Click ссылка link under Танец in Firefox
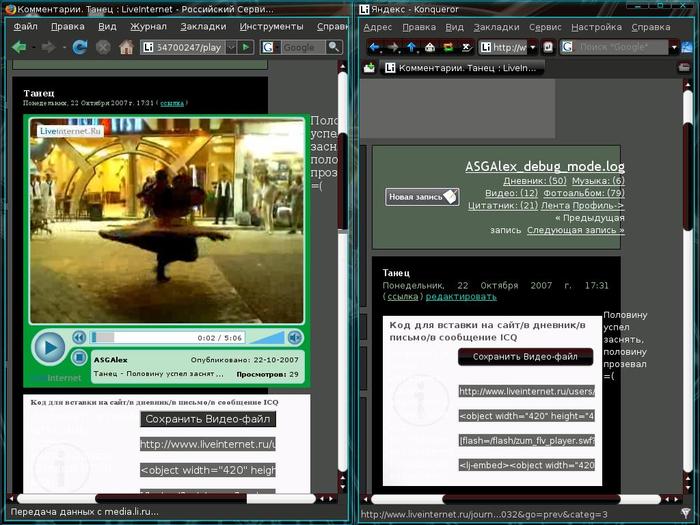 tap(172, 103)
